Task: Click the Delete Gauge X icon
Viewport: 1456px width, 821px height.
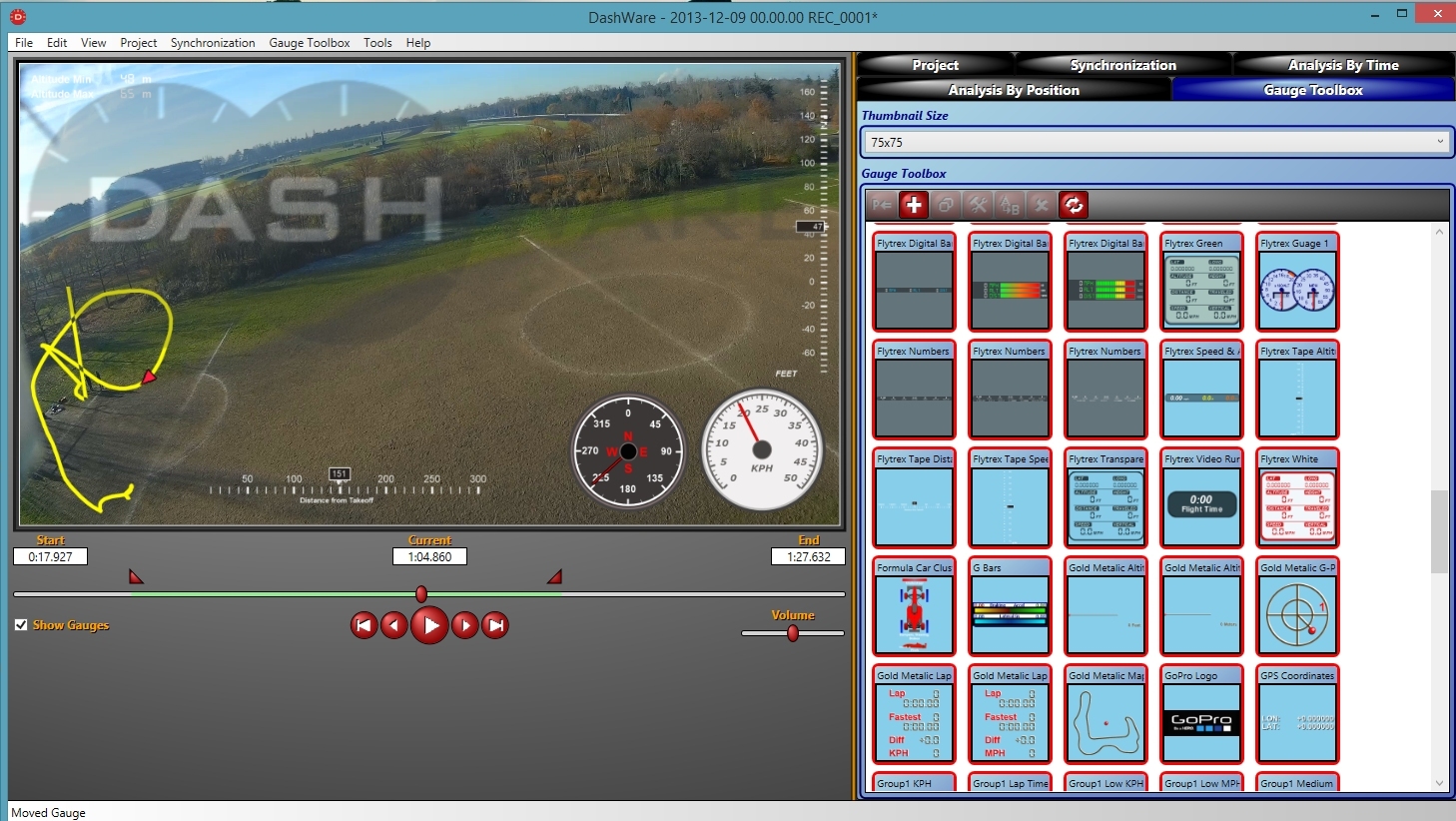Action: tap(1042, 205)
